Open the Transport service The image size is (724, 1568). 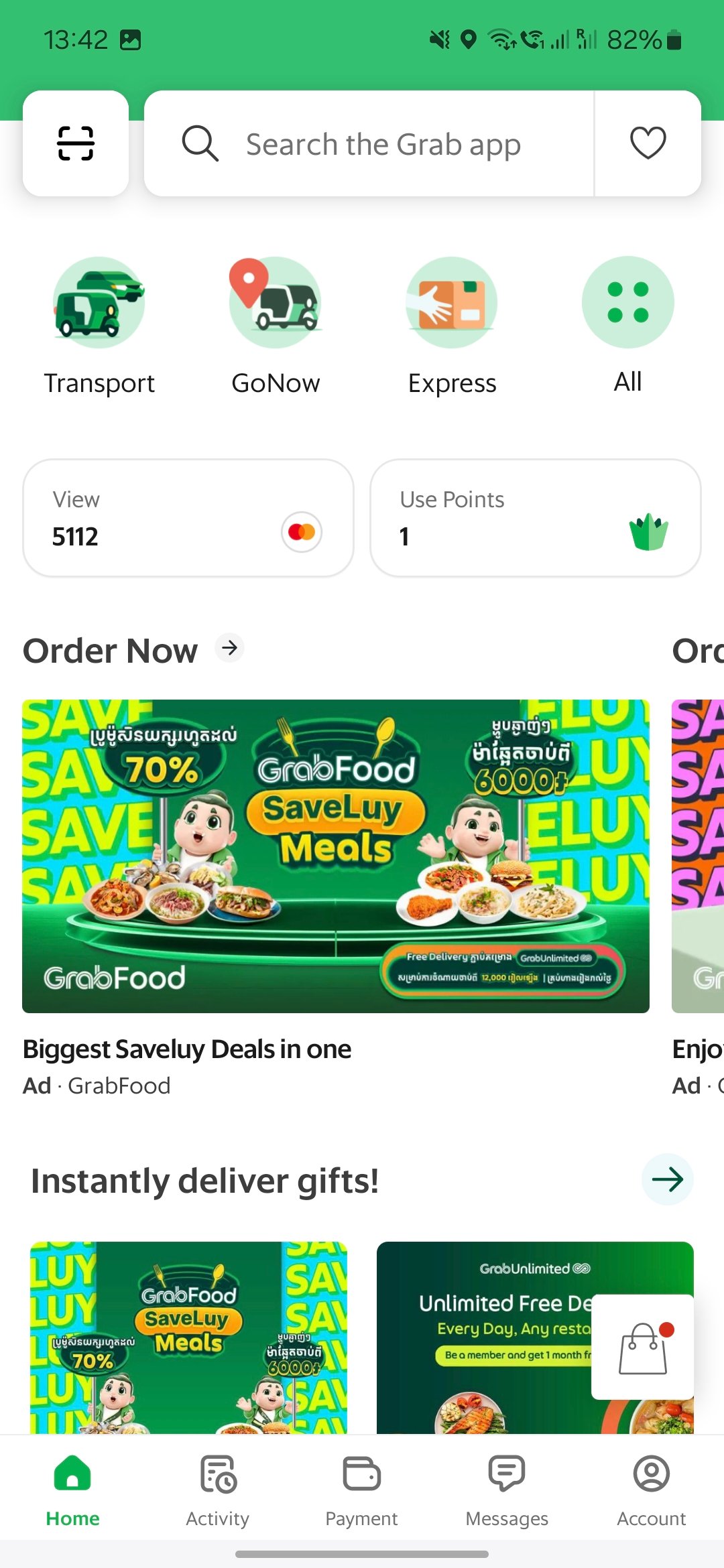[99, 303]
